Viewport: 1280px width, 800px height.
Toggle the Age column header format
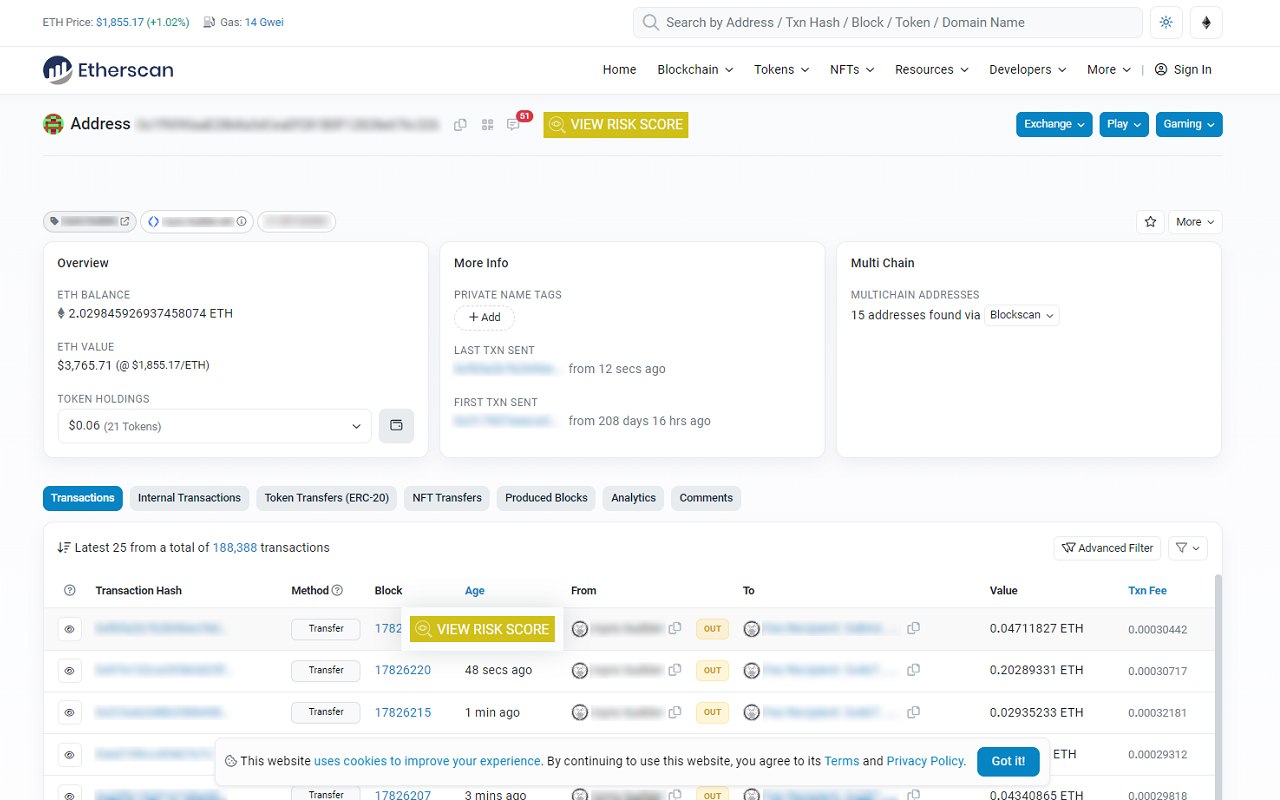(x=475, y=591)
